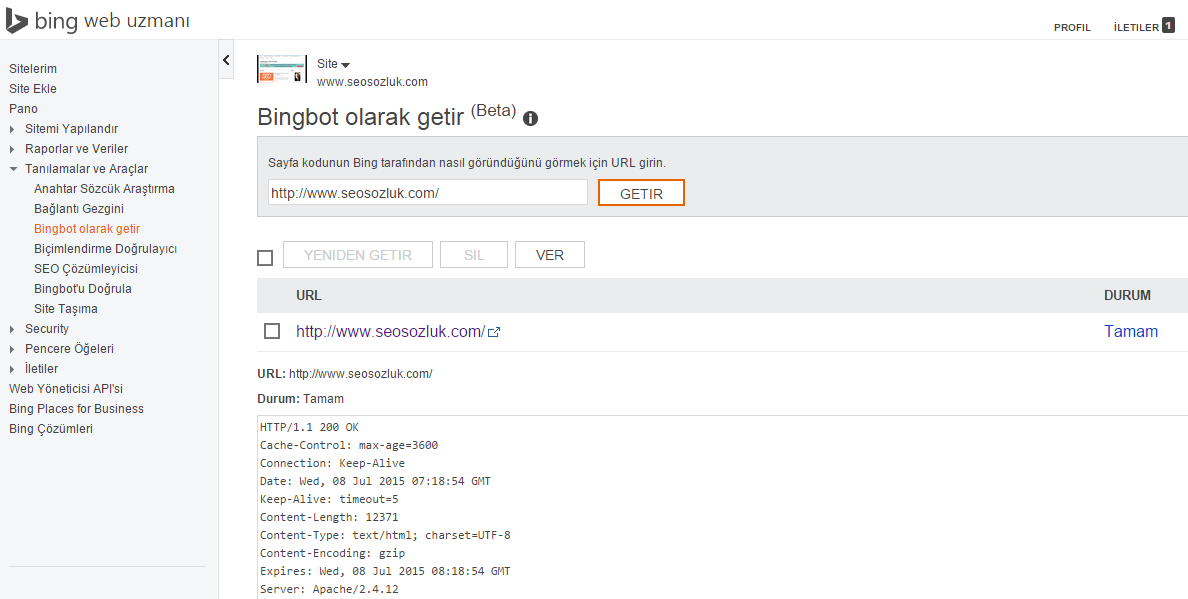This screenshot has width=1188, height=599.
Task: Click the seosozluk site thumbnail
Action: coord(282,70)
